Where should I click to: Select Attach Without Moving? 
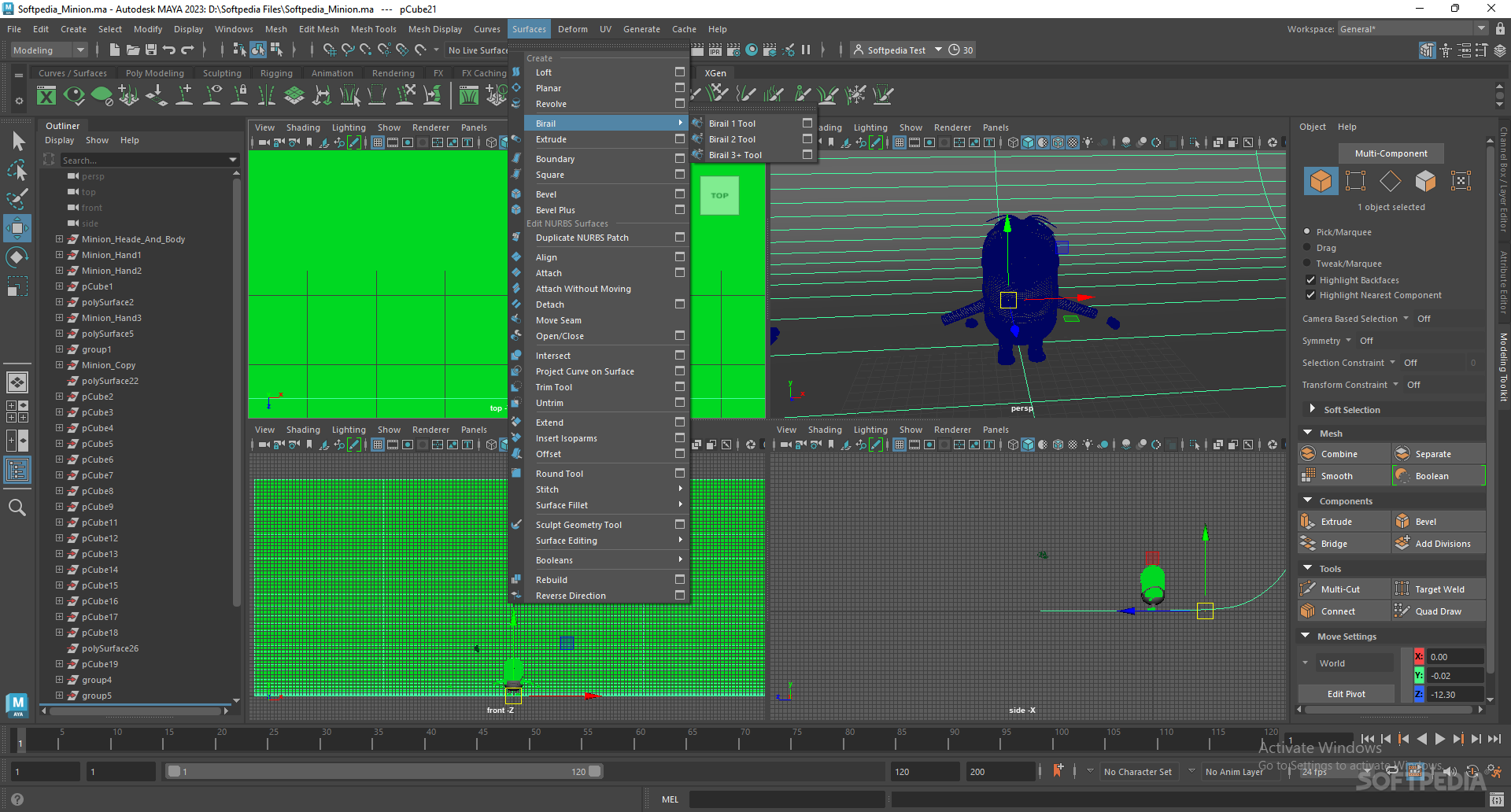[x=583, y=289]
